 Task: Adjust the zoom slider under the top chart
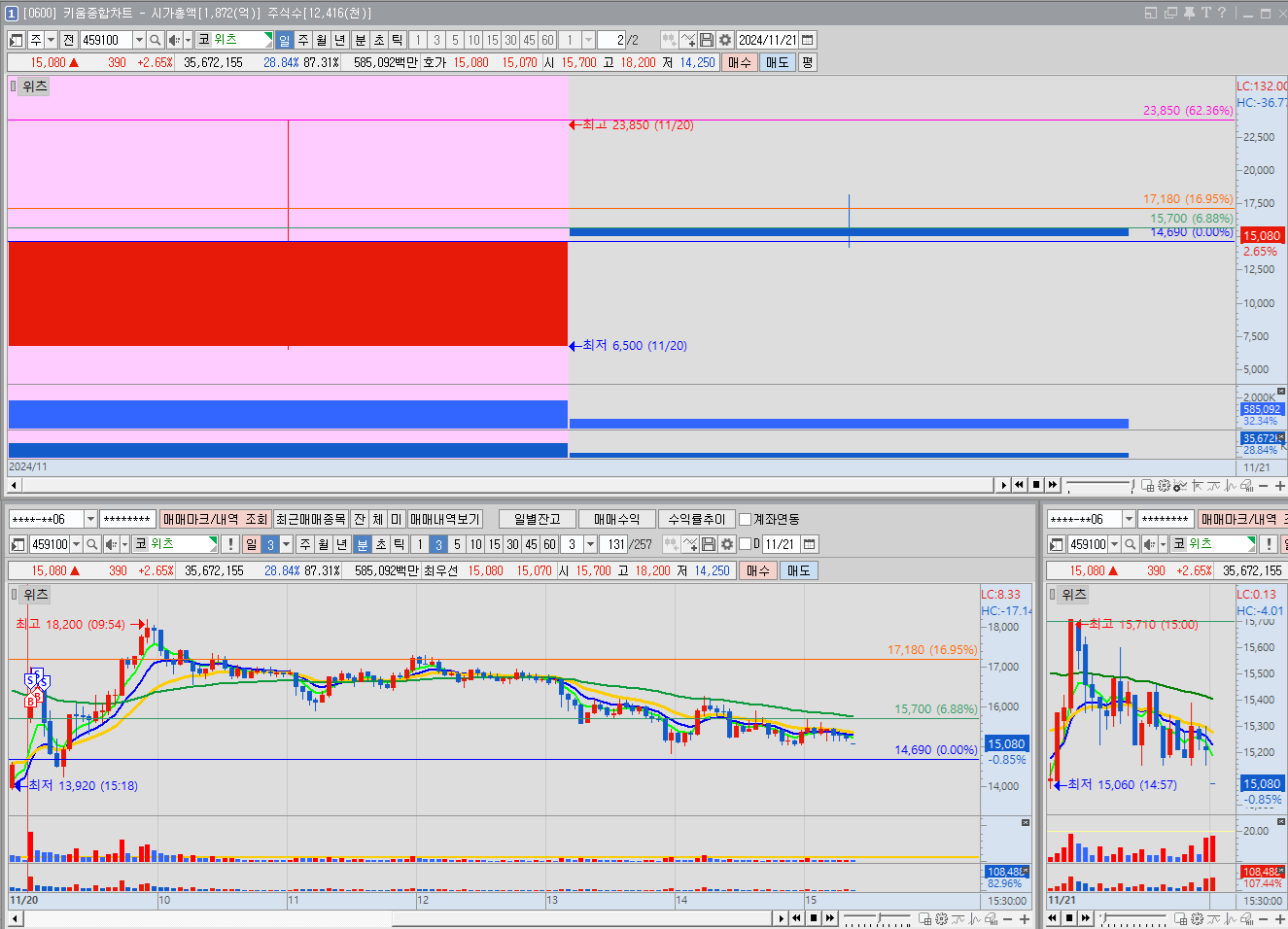point(1099,485)
